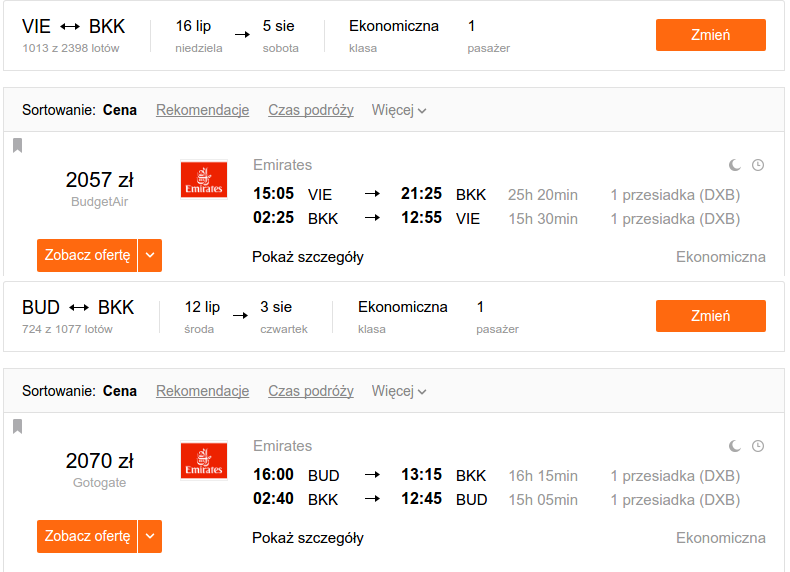Click Emirates logo on VIE offer

tap(204, 180)
